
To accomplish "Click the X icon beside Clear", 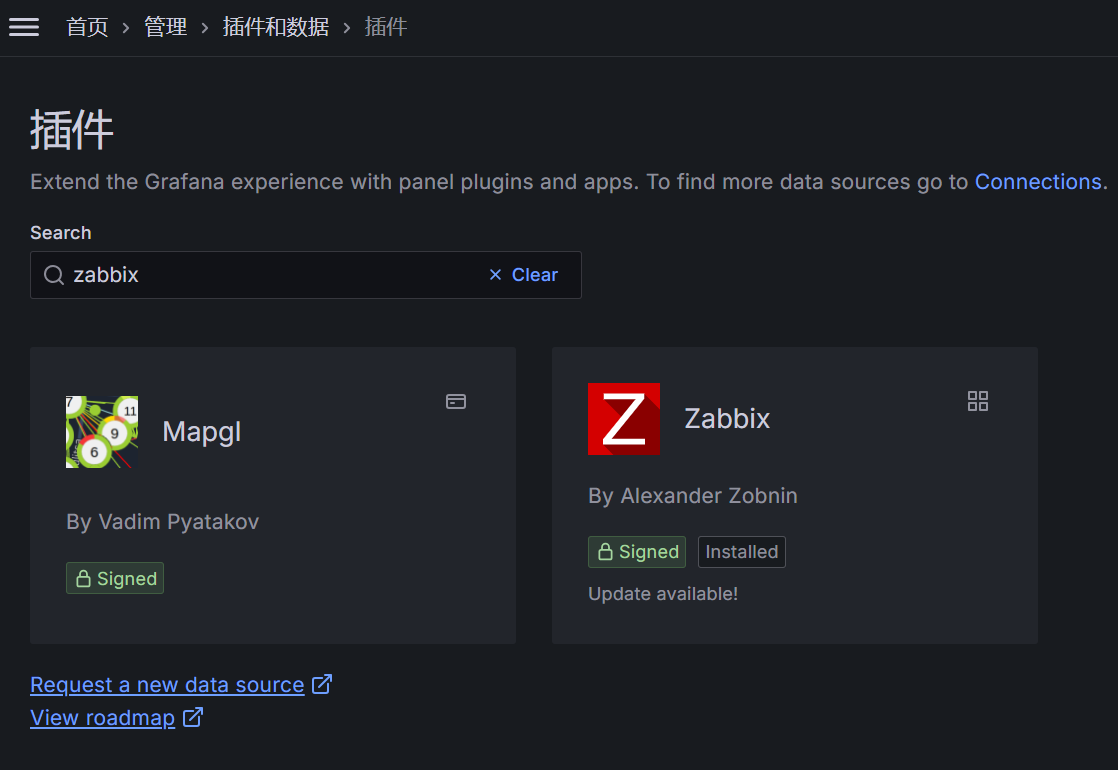I will (x=496, y=274).
